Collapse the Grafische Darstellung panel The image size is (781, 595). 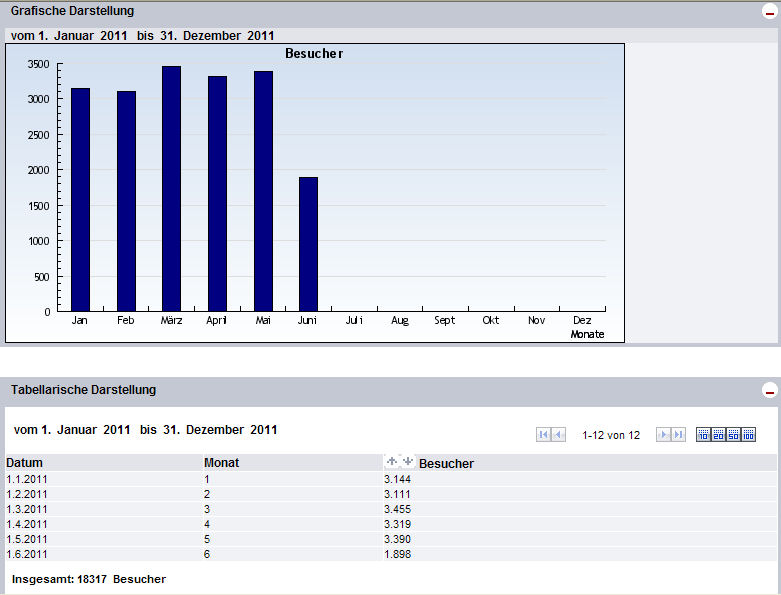point(769,14)
